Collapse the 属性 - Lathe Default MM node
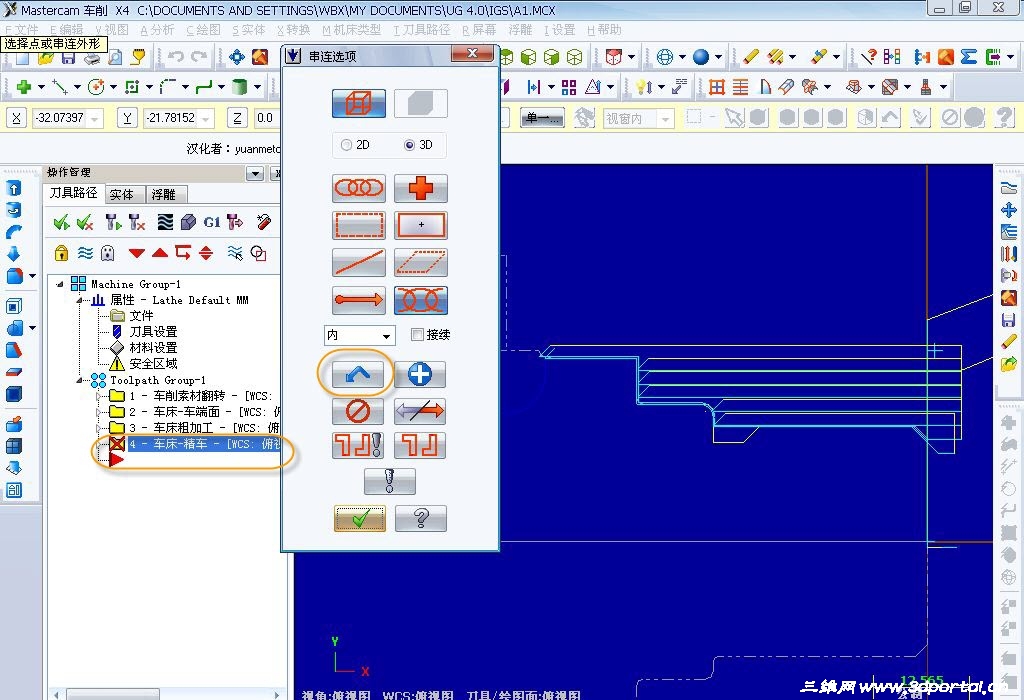 [80, 300]
